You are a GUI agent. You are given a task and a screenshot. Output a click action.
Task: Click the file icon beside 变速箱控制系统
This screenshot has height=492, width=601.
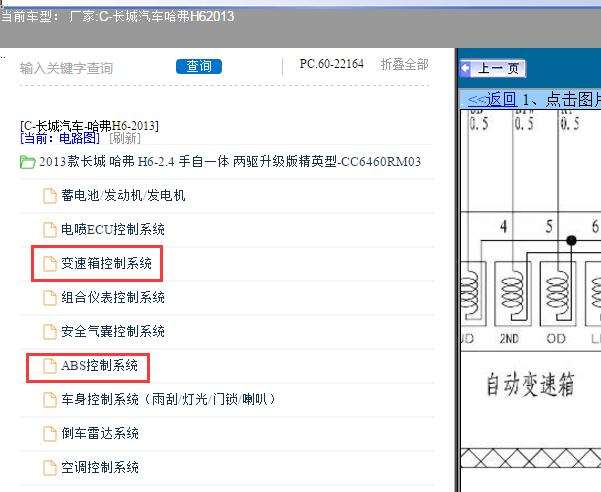[x=50, y=264]
